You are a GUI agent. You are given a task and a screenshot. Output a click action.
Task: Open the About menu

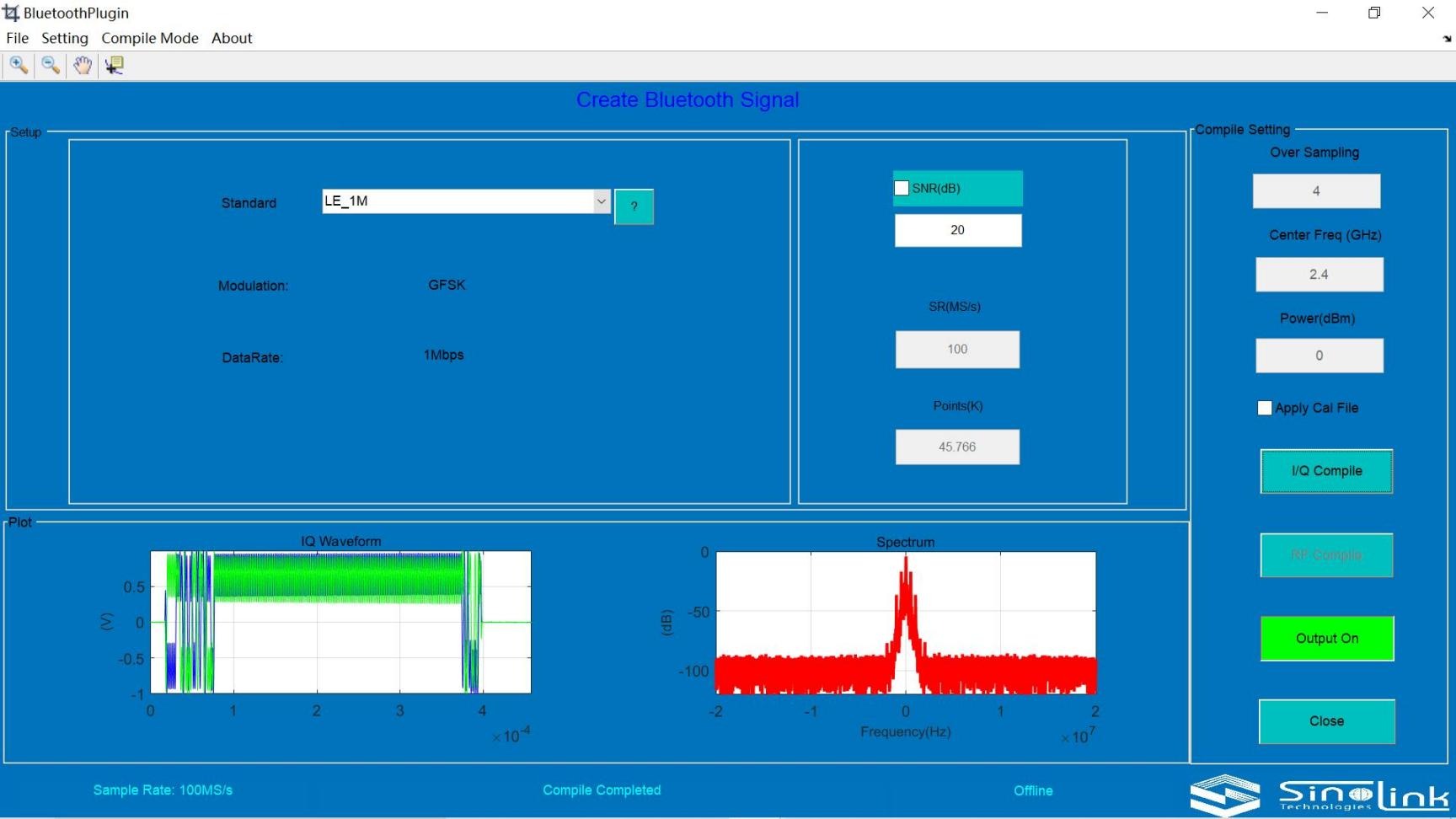[232, 38]
